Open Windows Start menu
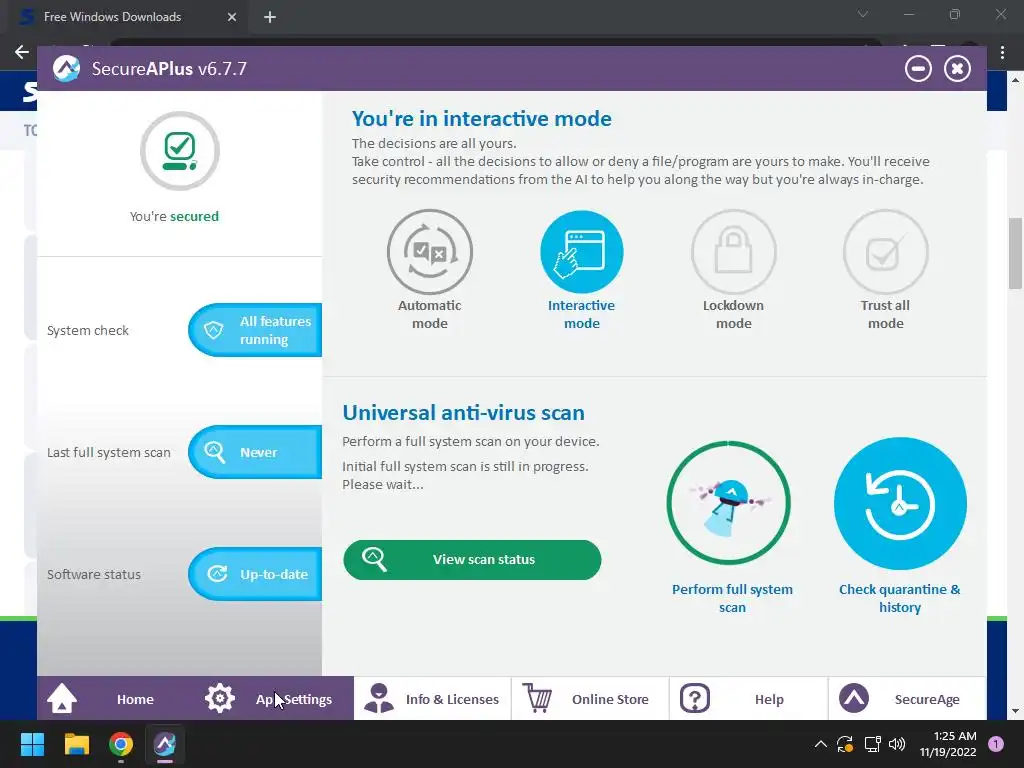This screenshot has height=768, width=1024. pos(33,744)
